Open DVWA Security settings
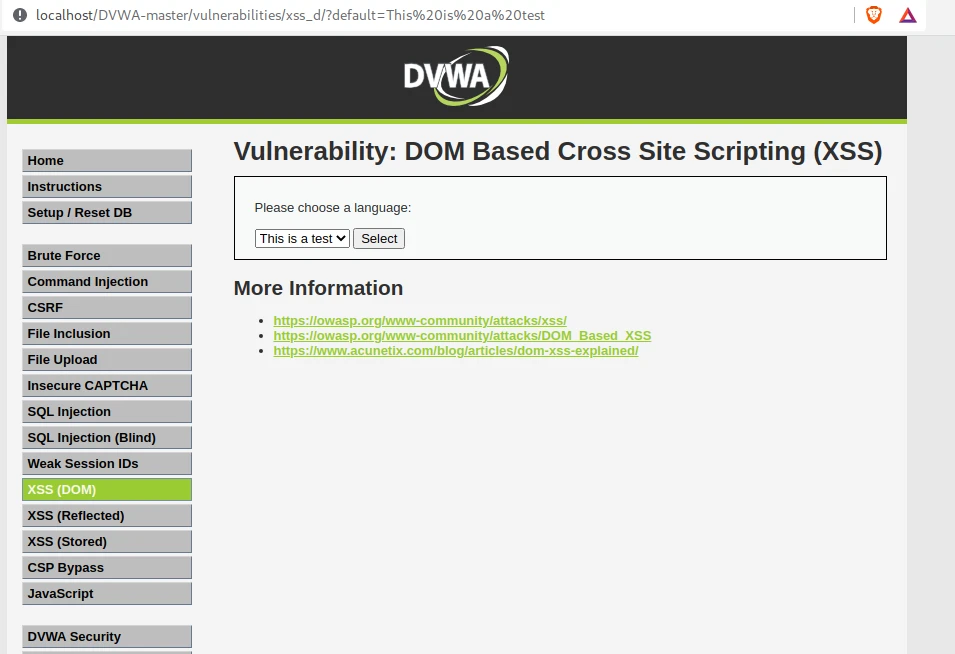The height and width of the screenshot is (654, 955). tap(106, 636)
